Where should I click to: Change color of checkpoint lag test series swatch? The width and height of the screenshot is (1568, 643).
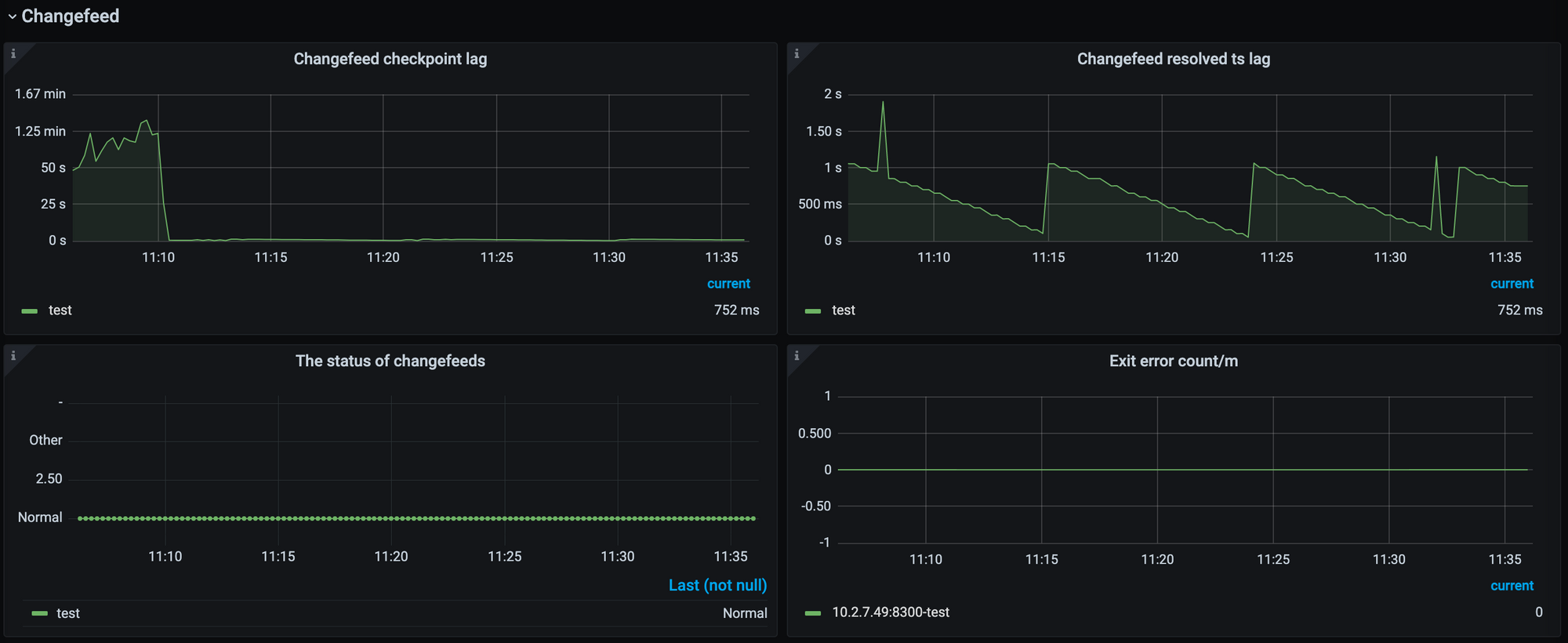coord(30,311)
